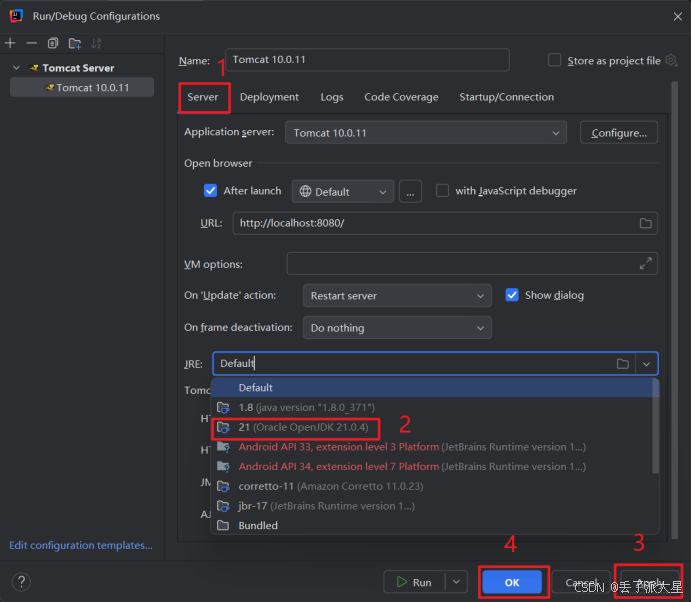Create a new folder with the folder icon

click(x=75, y=43)
